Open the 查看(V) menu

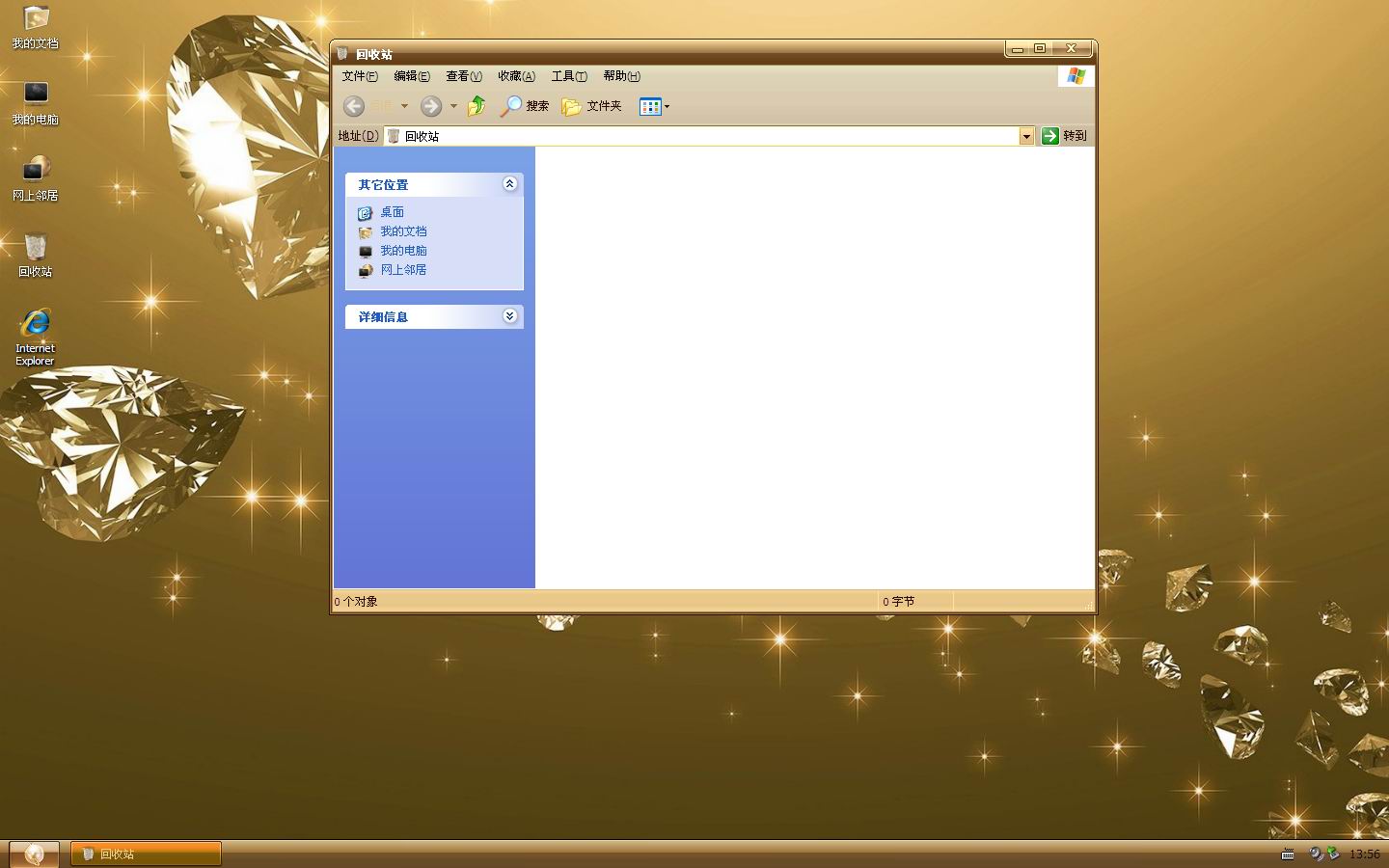coord(464,76)
